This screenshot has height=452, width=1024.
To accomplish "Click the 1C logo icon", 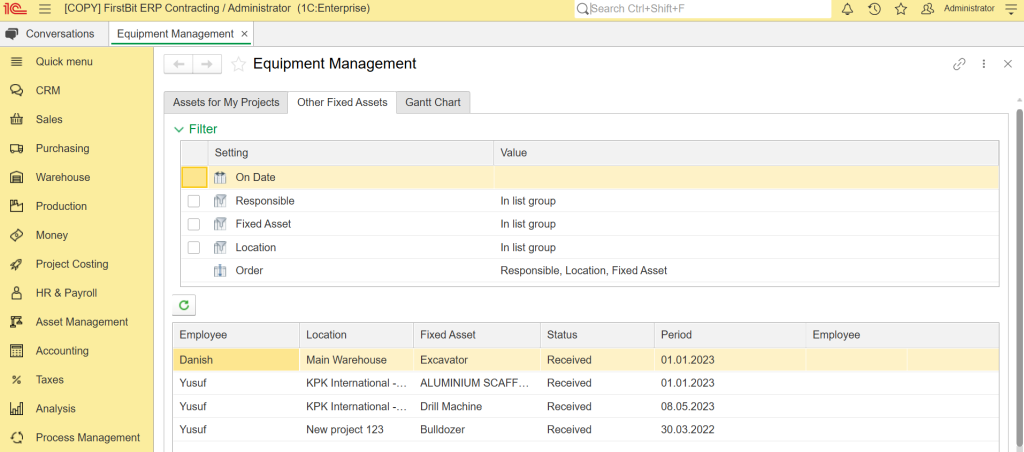I will coord(15,8).
